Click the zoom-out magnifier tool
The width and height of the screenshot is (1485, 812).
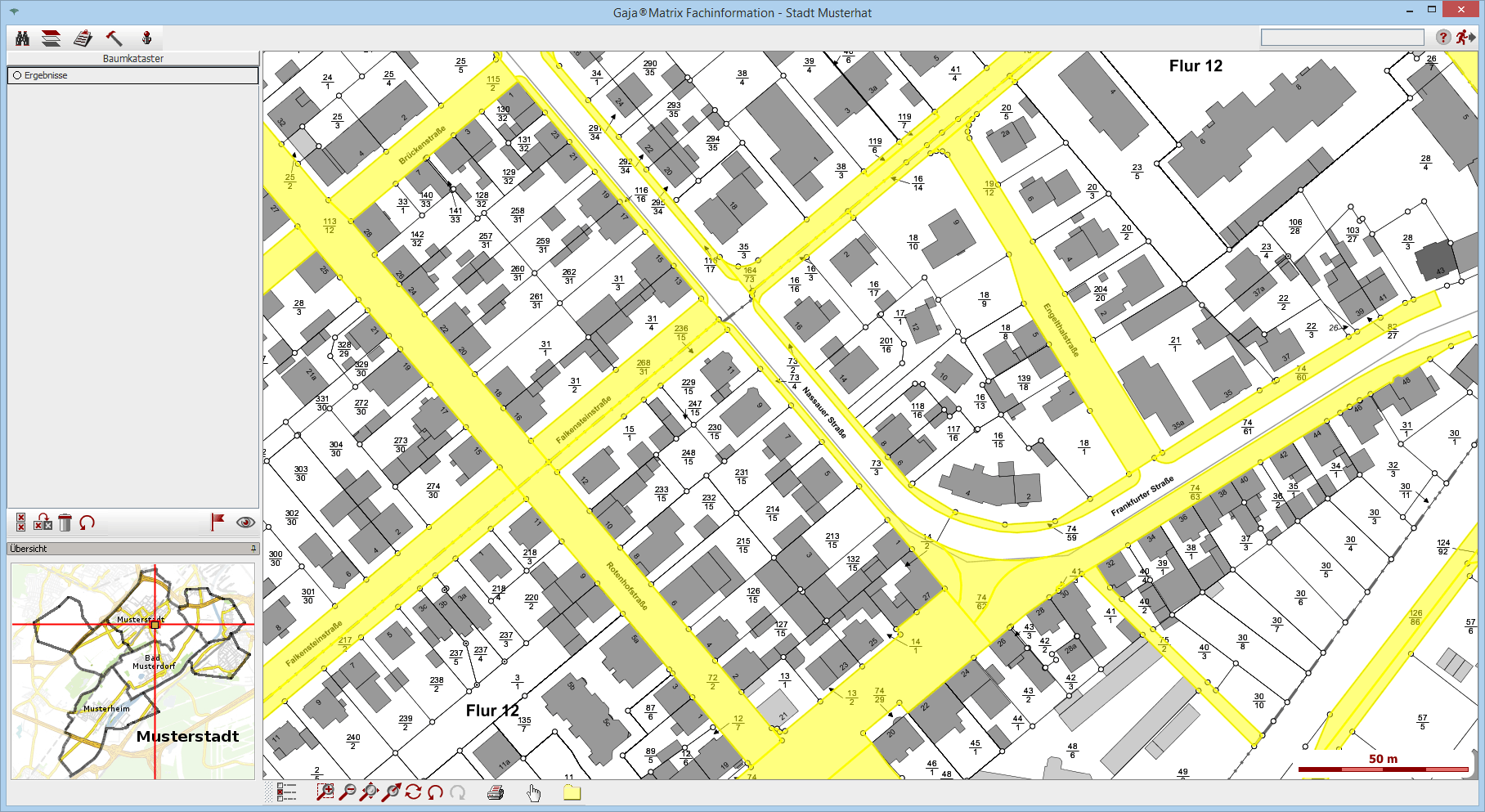tap(348, 792)
